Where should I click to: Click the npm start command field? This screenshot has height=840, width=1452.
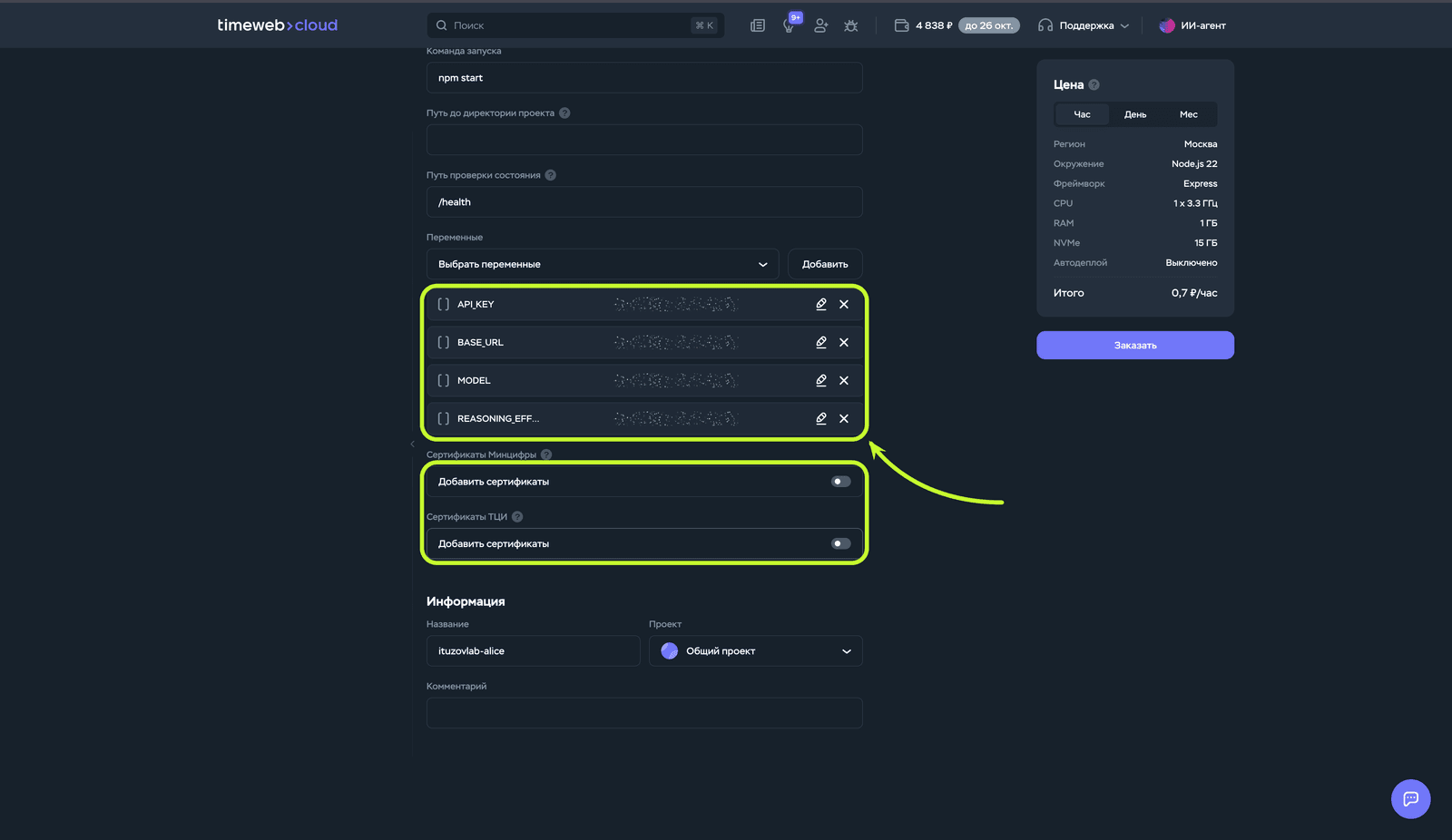pos(644,77)
